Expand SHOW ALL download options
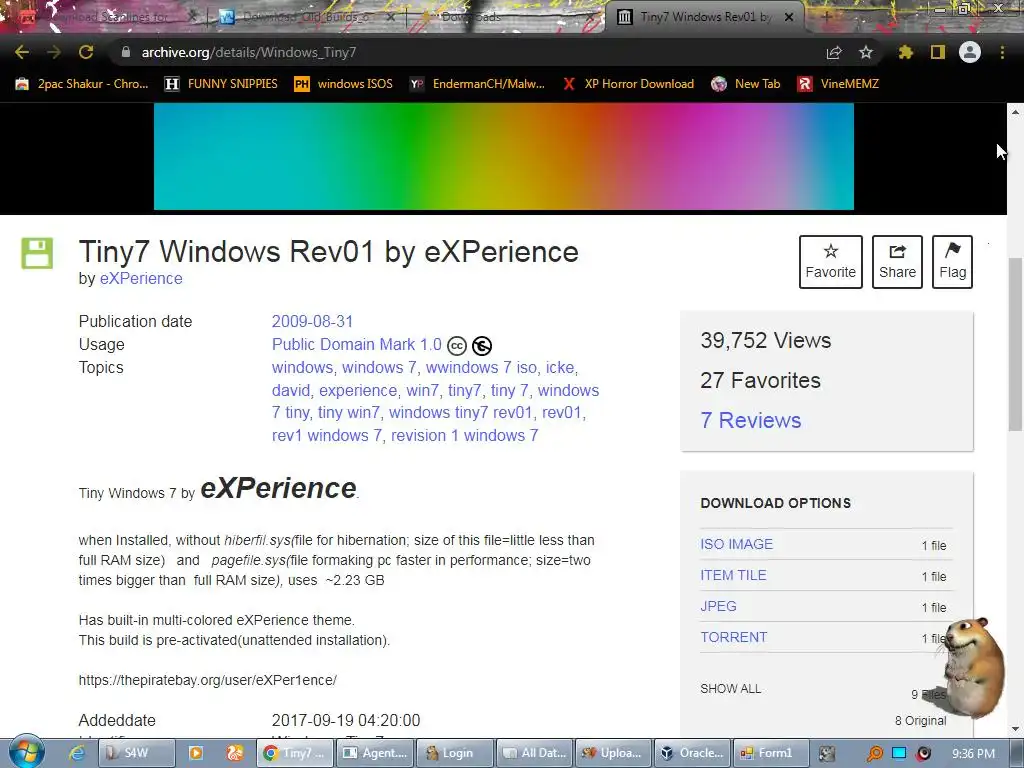 point(730,689)
